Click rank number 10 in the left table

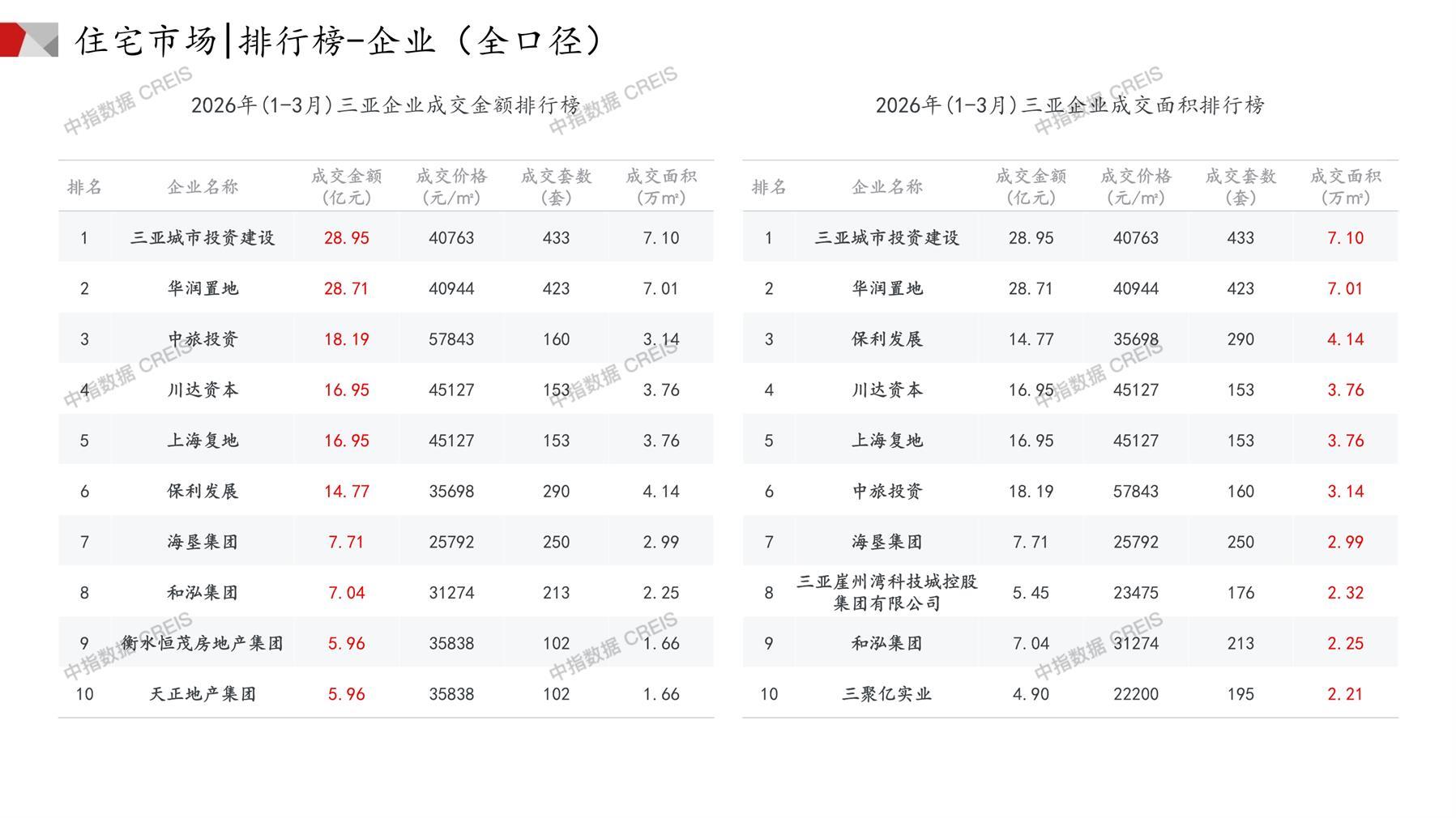click(84, 694)
